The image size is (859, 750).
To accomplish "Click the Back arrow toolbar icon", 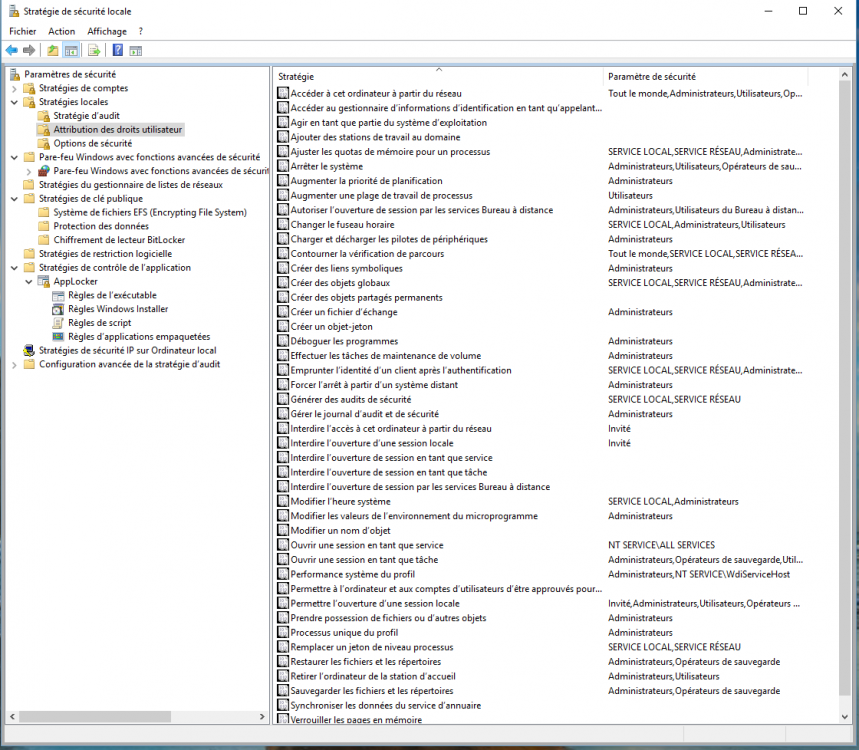I will 11,50.
